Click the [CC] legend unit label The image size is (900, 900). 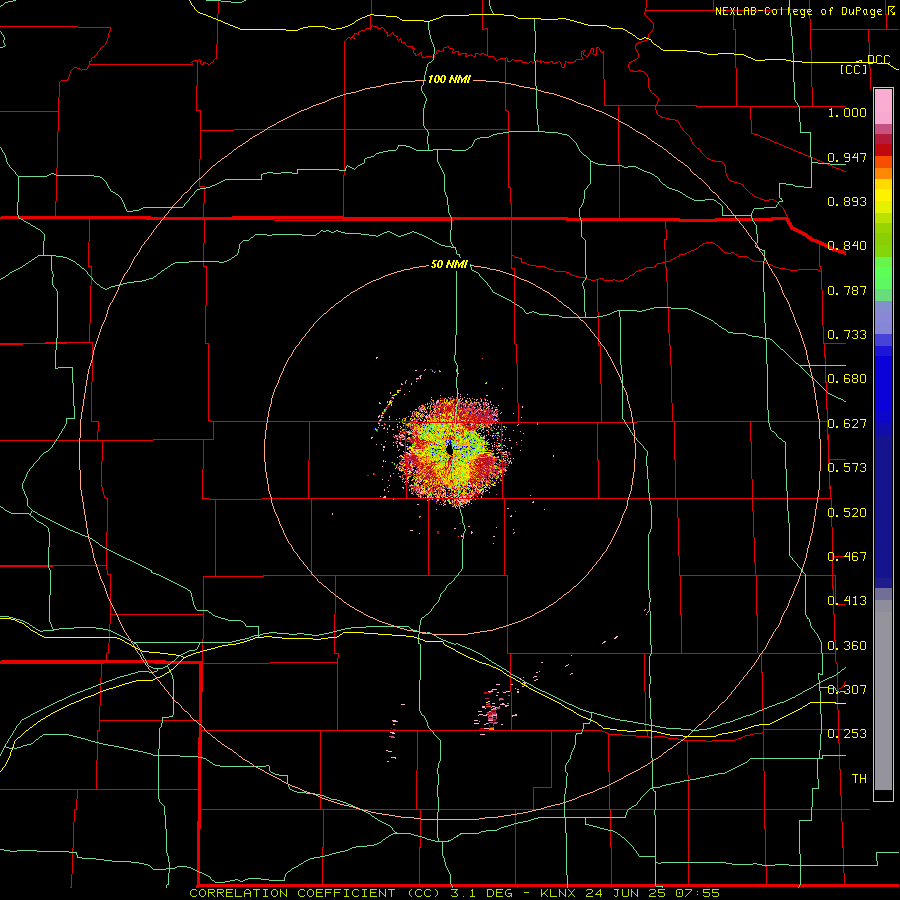tap(854, 69)
